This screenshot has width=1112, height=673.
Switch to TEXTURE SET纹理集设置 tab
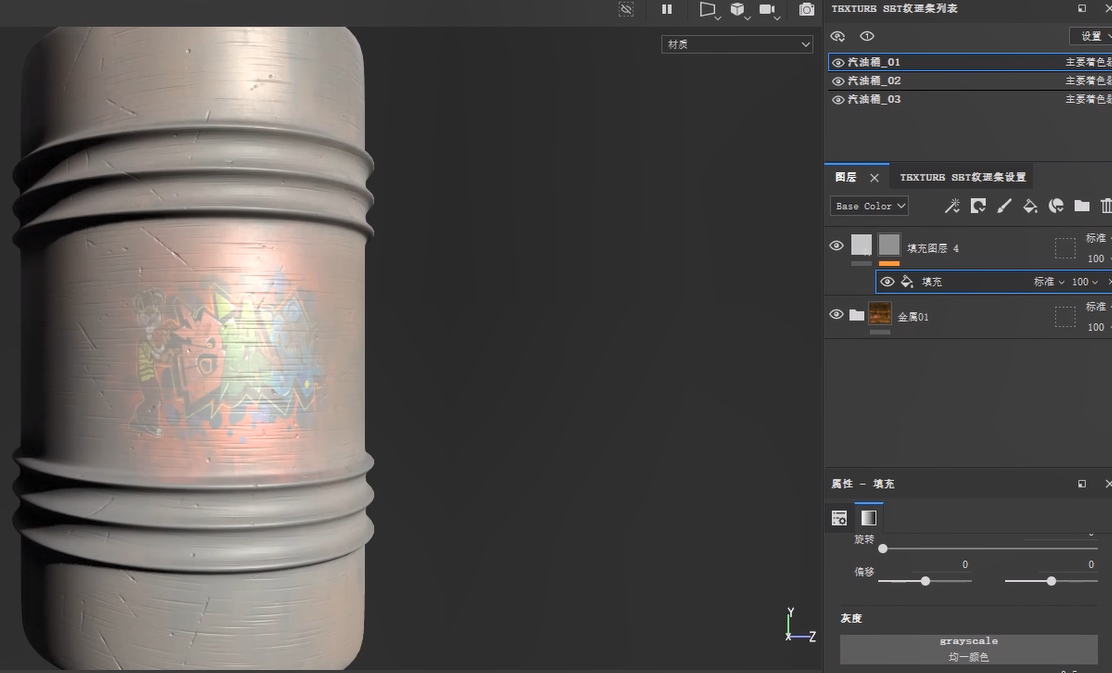(962, 177)
